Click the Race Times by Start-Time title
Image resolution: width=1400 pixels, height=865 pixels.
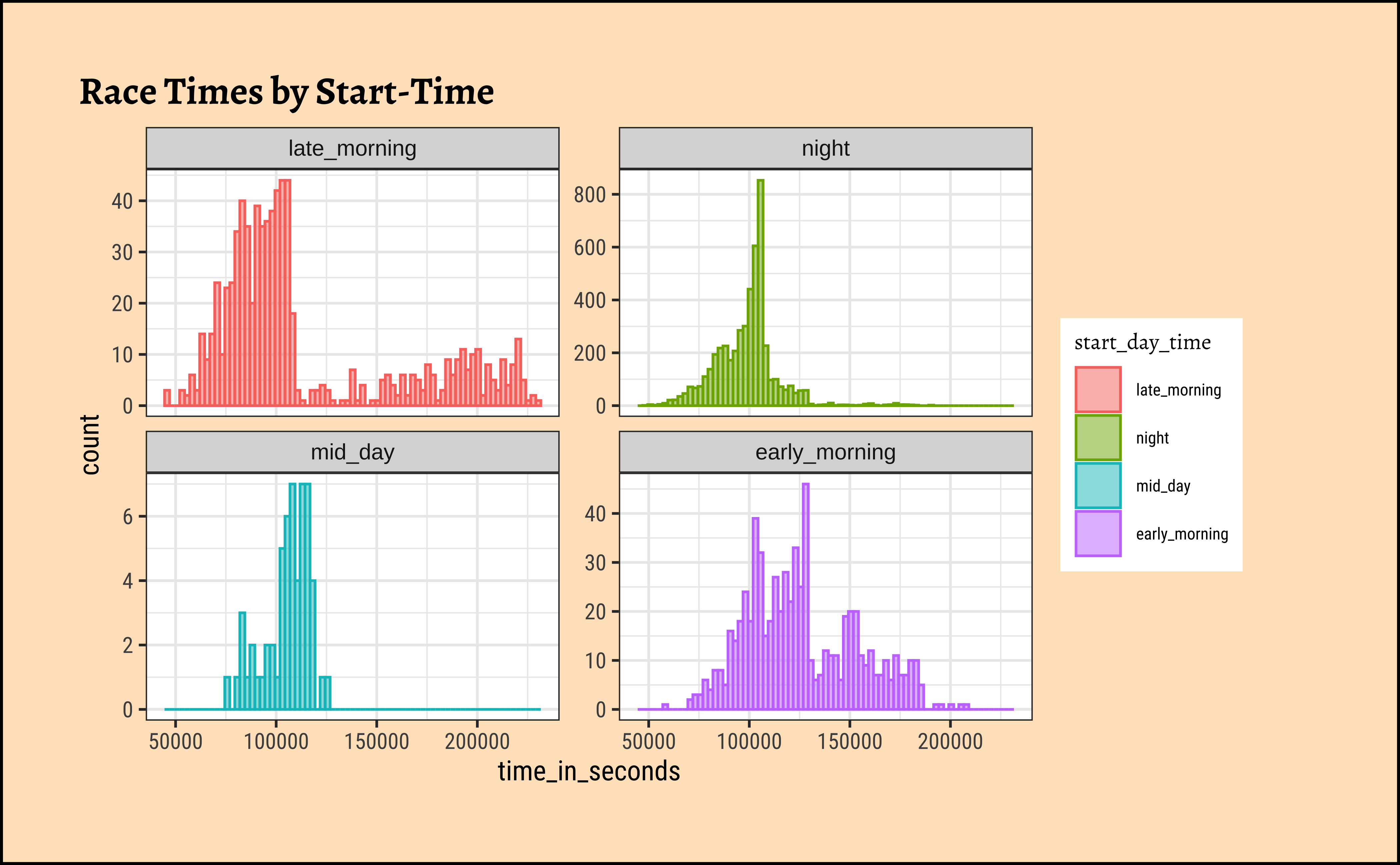pos(287,92)
